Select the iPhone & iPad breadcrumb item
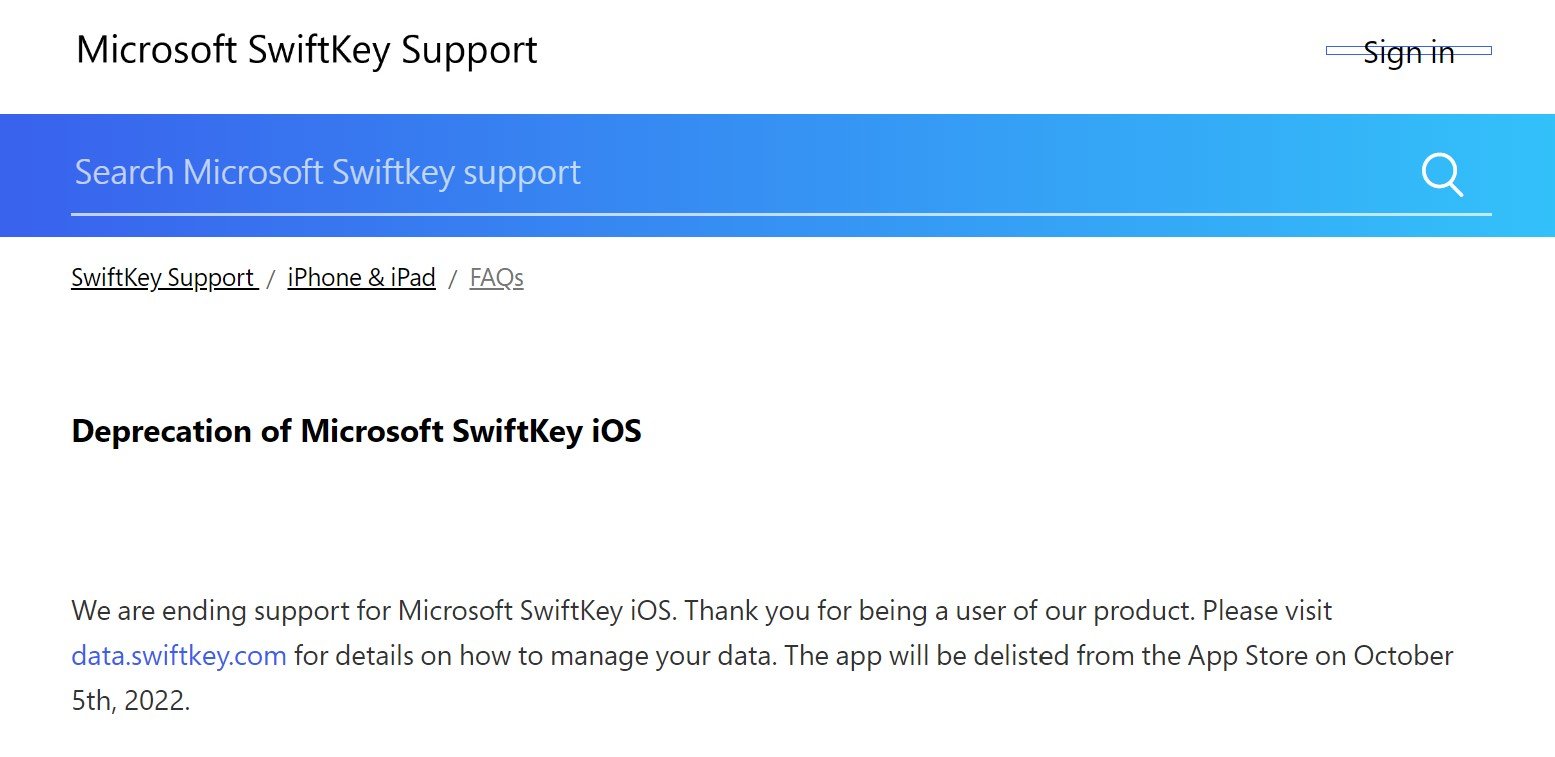1555x757 pixels. pyautogui.click(x=361, y=277)
